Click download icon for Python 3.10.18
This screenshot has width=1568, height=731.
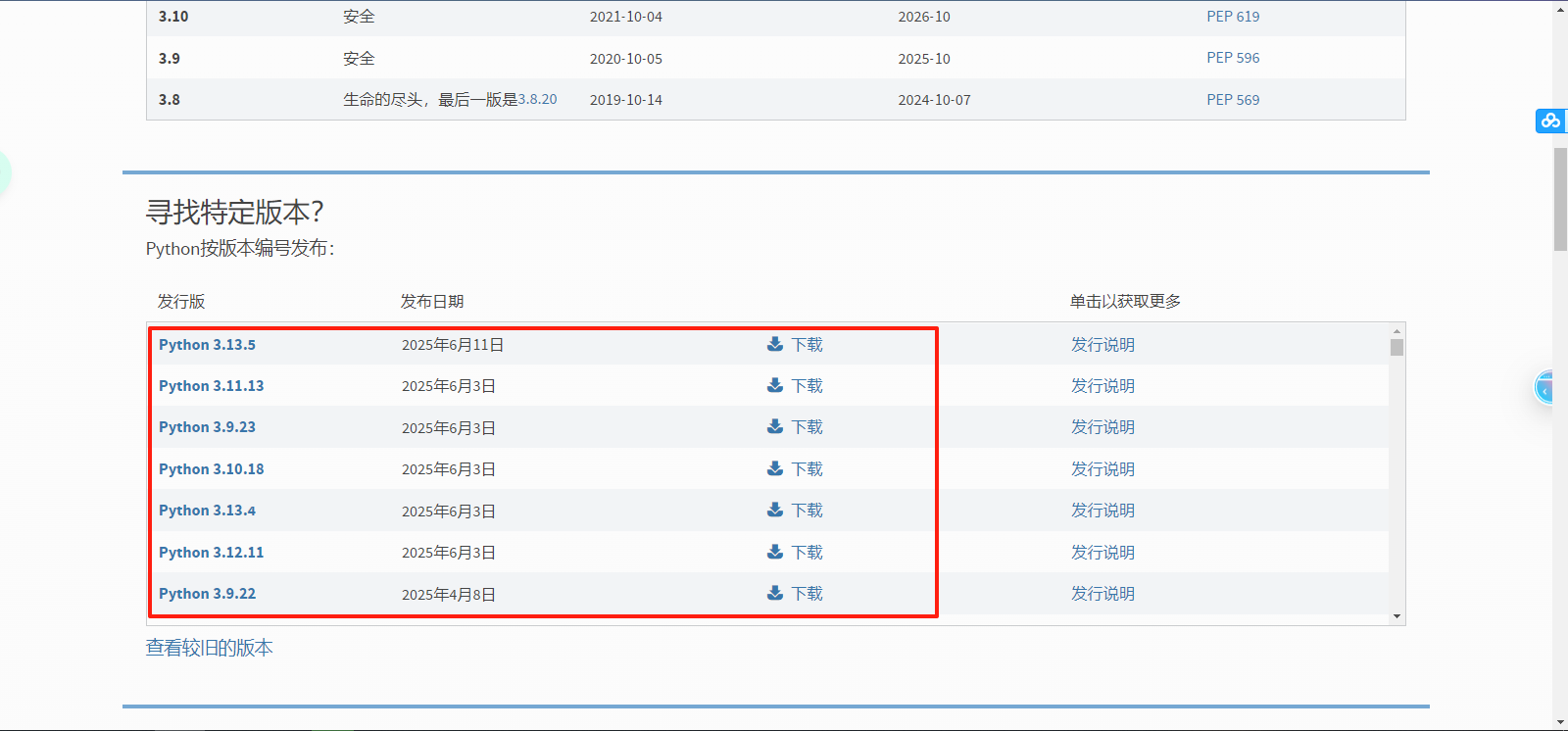(775, 468)
